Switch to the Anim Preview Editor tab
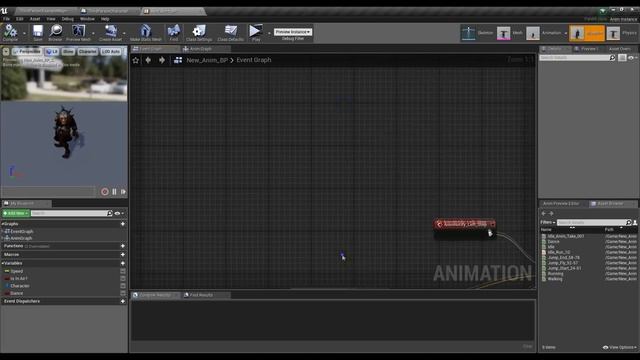The width and height of the screenshot is (640, 360). [560, 203]
